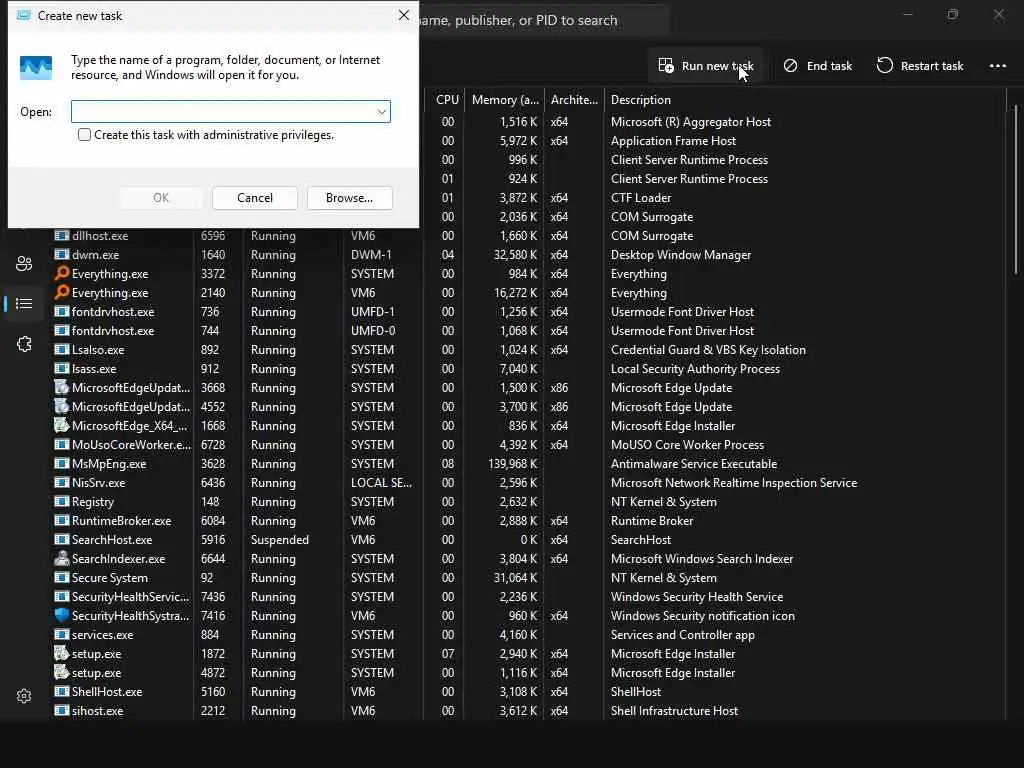Focus the Open text input field

tap(231, 112)
